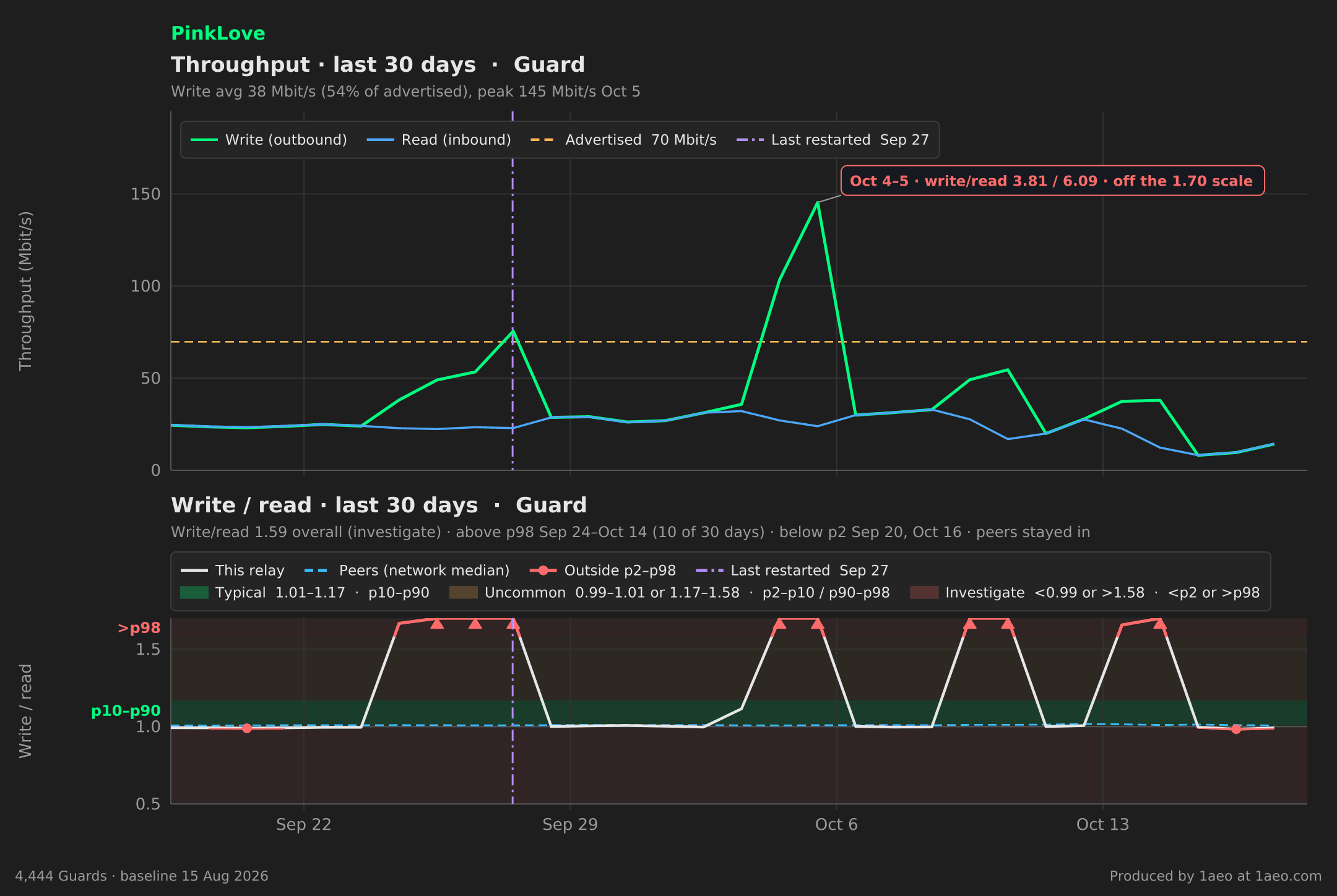This screenshot has height=896, width=1337.
Task: Click the Write/read 1.59 overall subtitle
Action: point(630,532)
